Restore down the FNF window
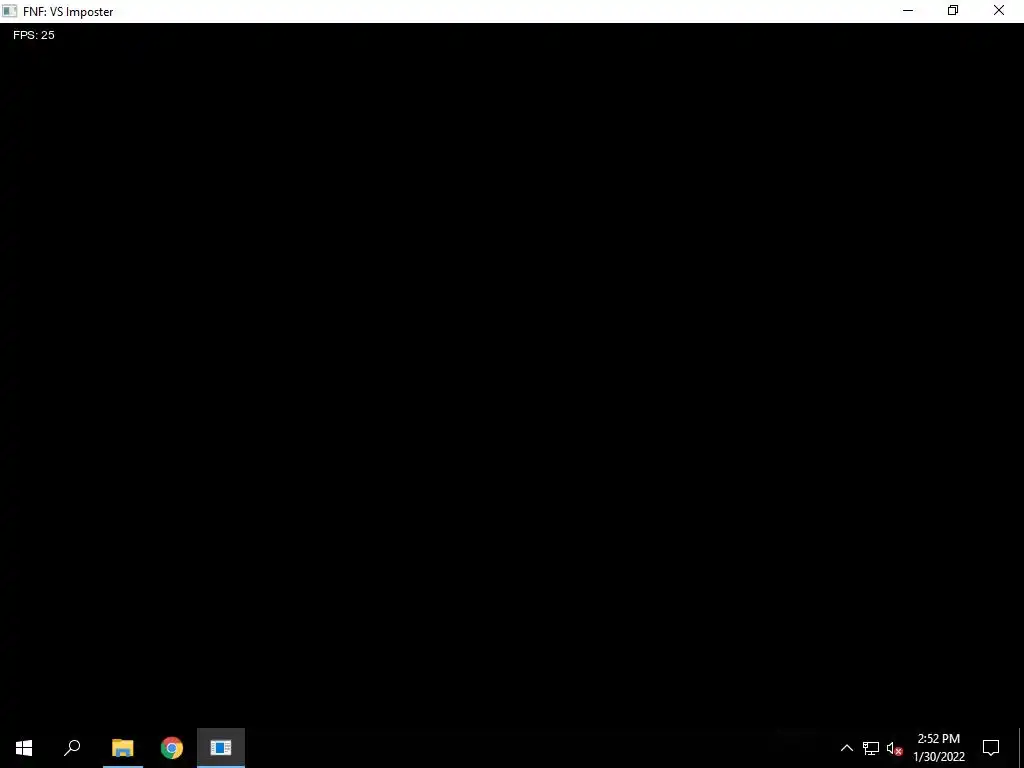 (x=953, y=11)
